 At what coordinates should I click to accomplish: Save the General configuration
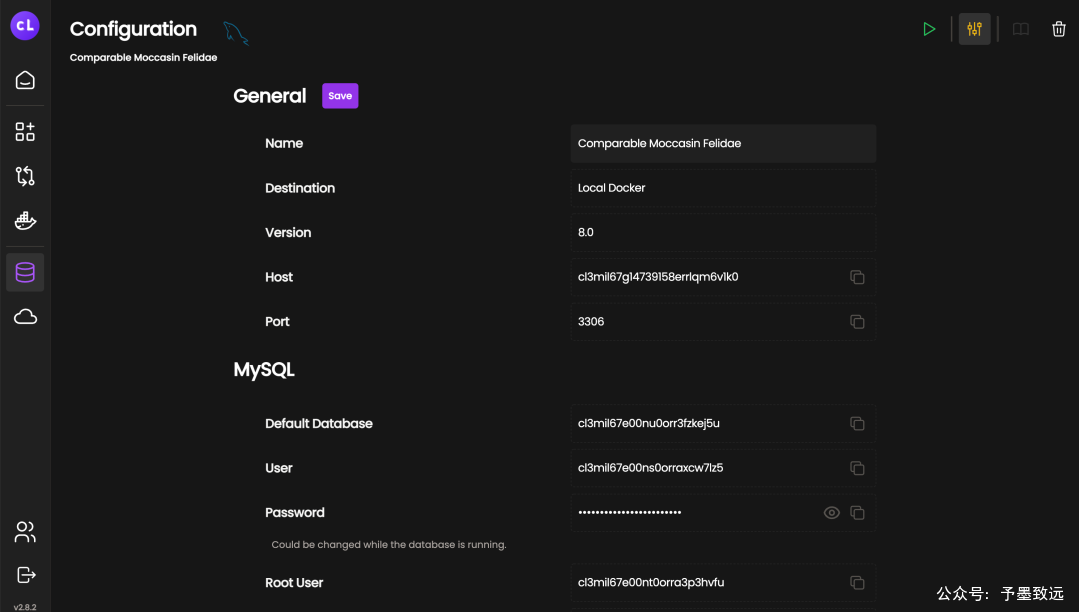340,96
